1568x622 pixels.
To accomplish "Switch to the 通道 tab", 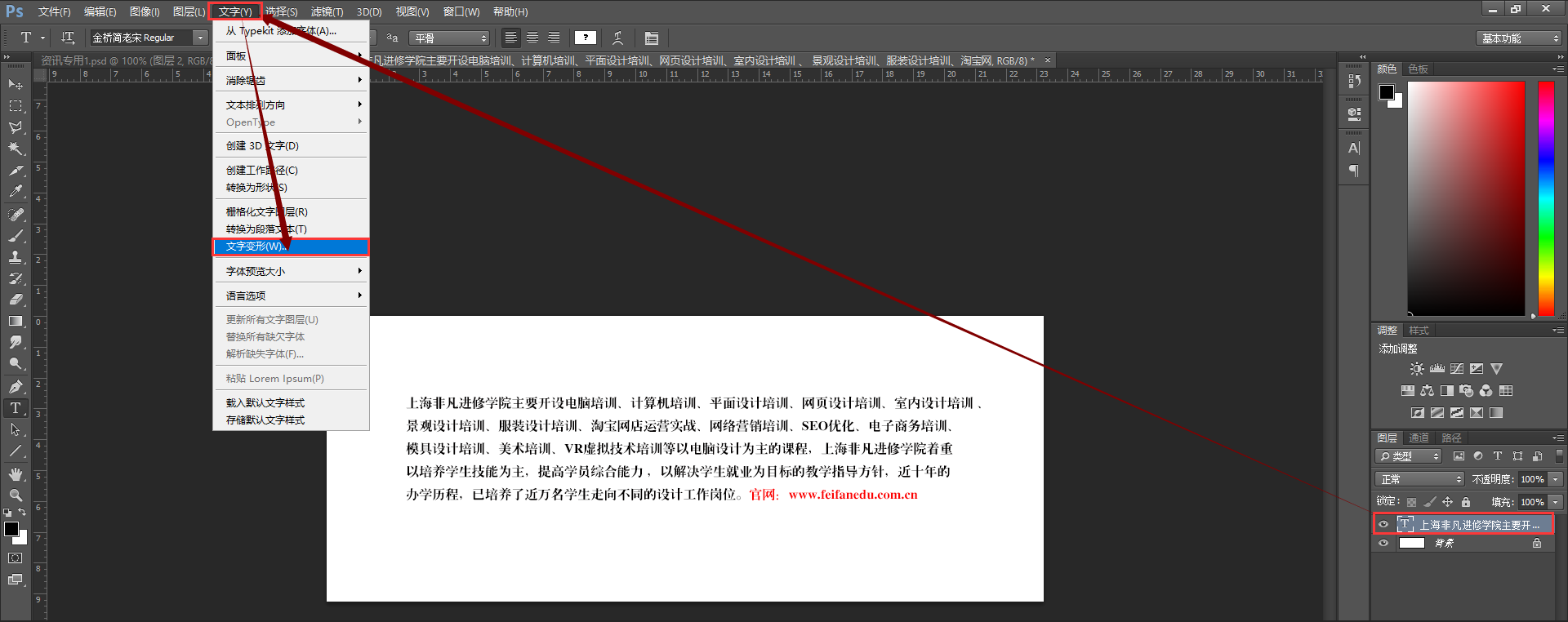I will click(1419, 438).
